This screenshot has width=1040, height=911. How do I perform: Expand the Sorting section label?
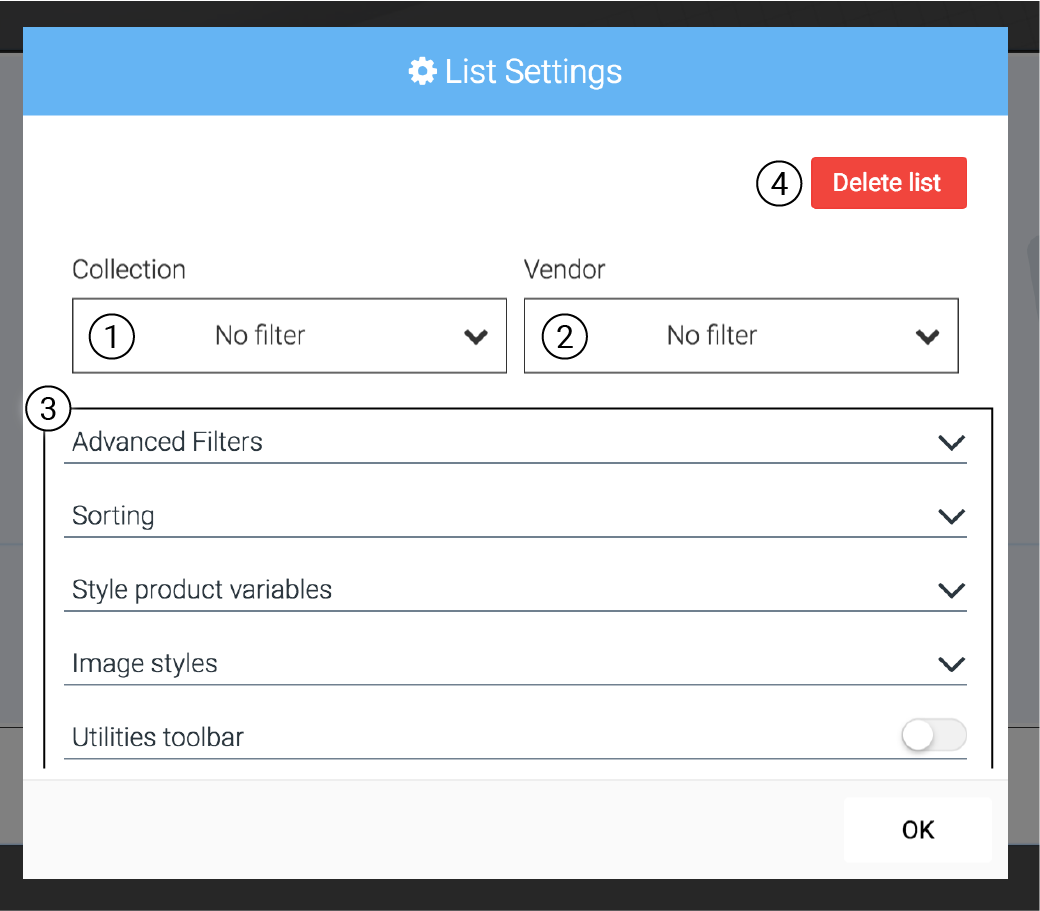[113, 516]
